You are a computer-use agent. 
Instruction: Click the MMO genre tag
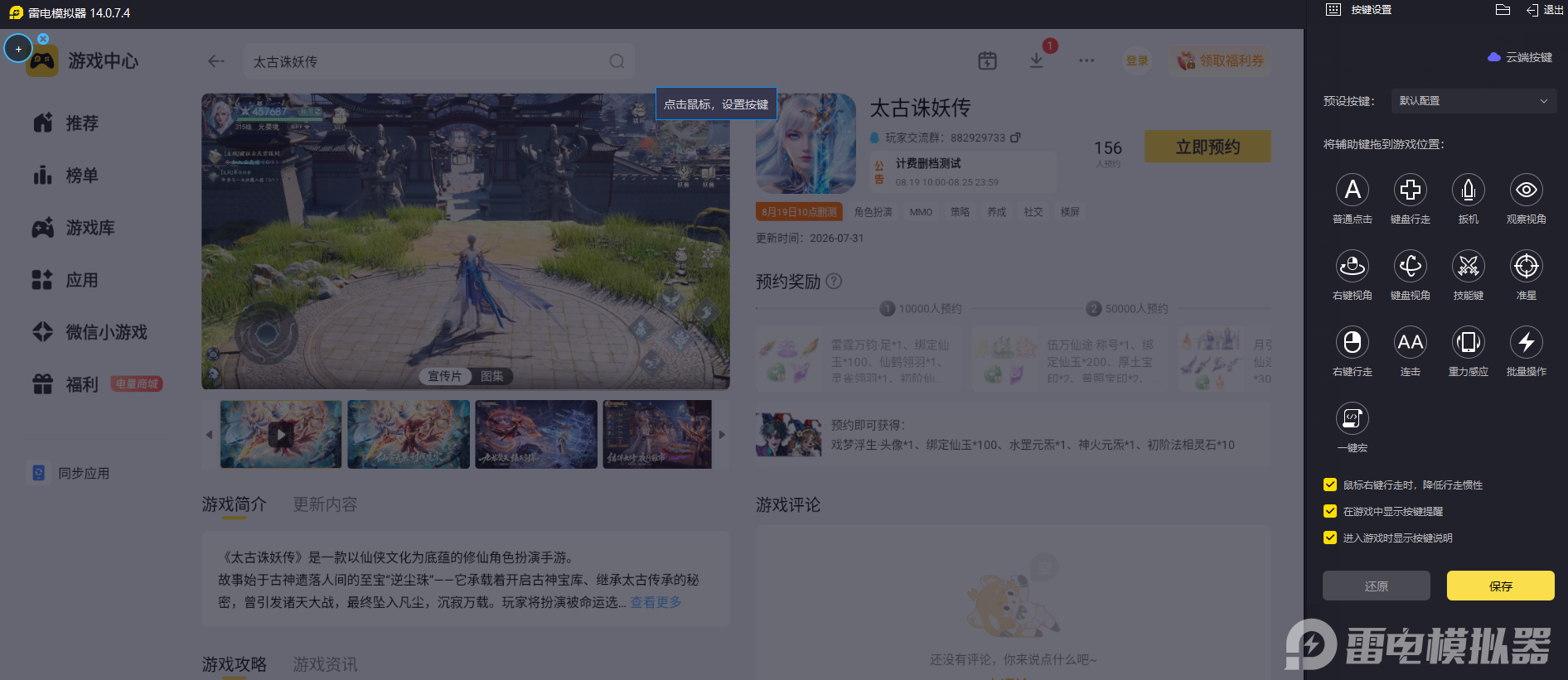point(921,212)
